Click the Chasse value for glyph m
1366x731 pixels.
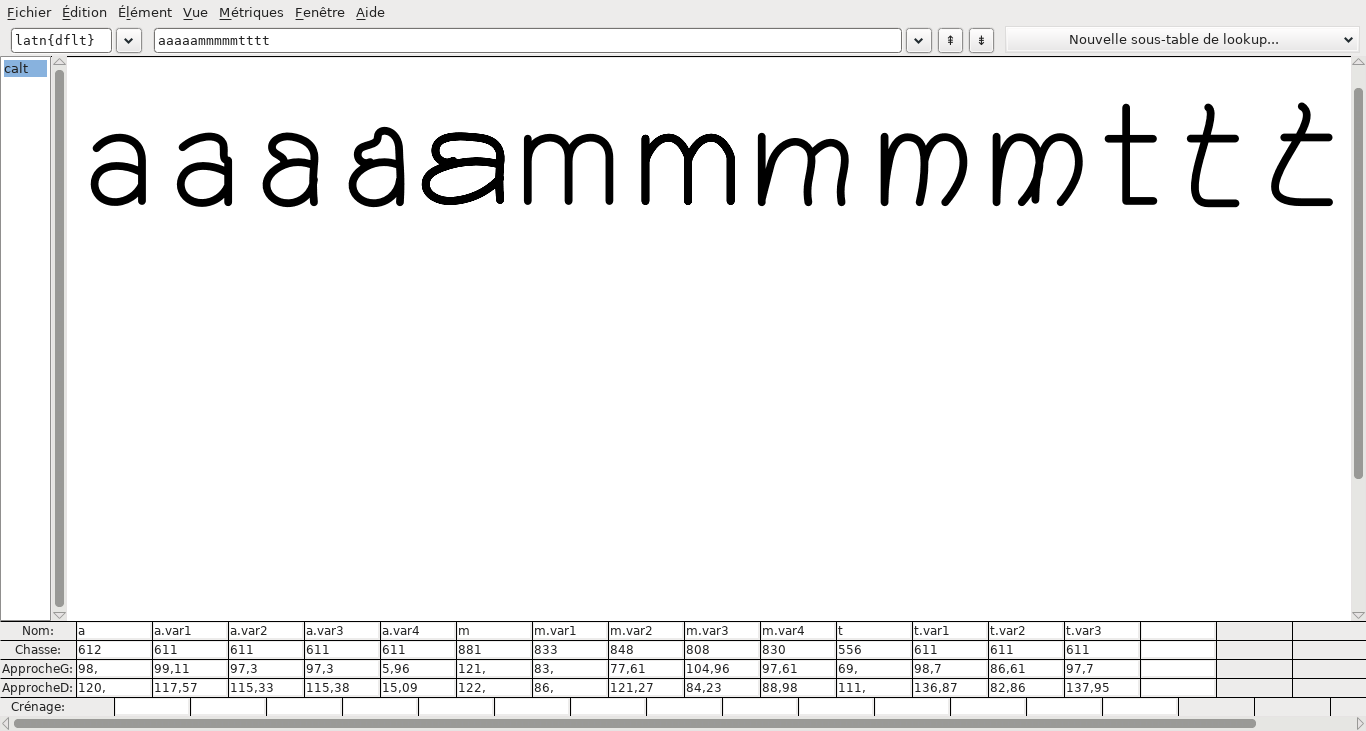(x=493, y=650)
